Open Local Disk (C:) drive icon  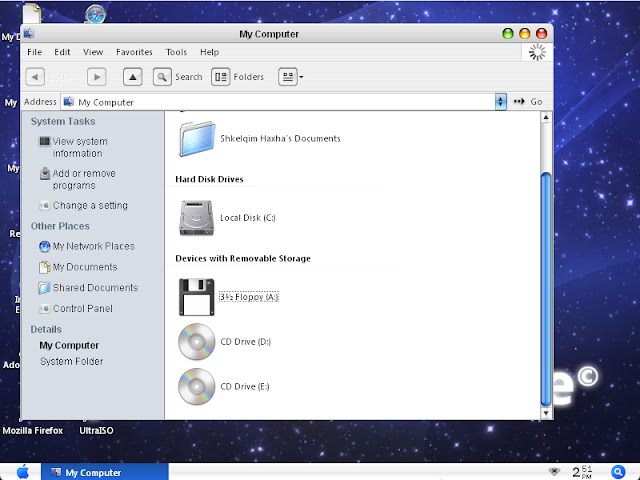click(x=197, y=217)
